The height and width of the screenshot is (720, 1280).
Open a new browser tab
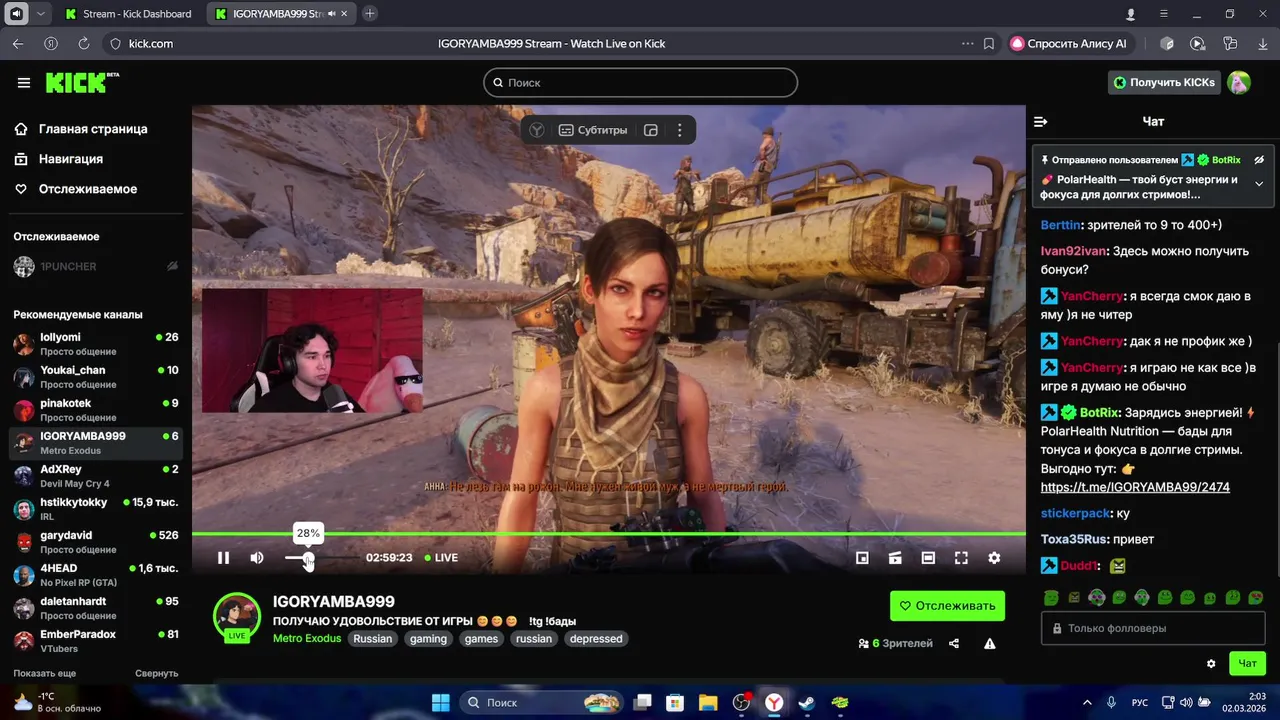(370, 14)
